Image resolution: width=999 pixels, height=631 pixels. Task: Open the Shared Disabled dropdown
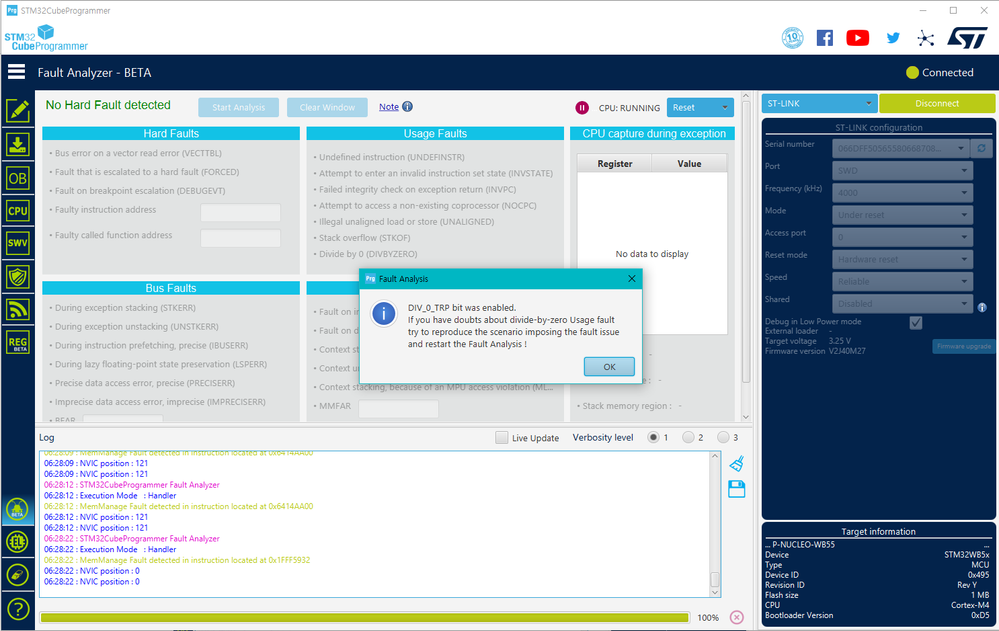tap(902, 304)
